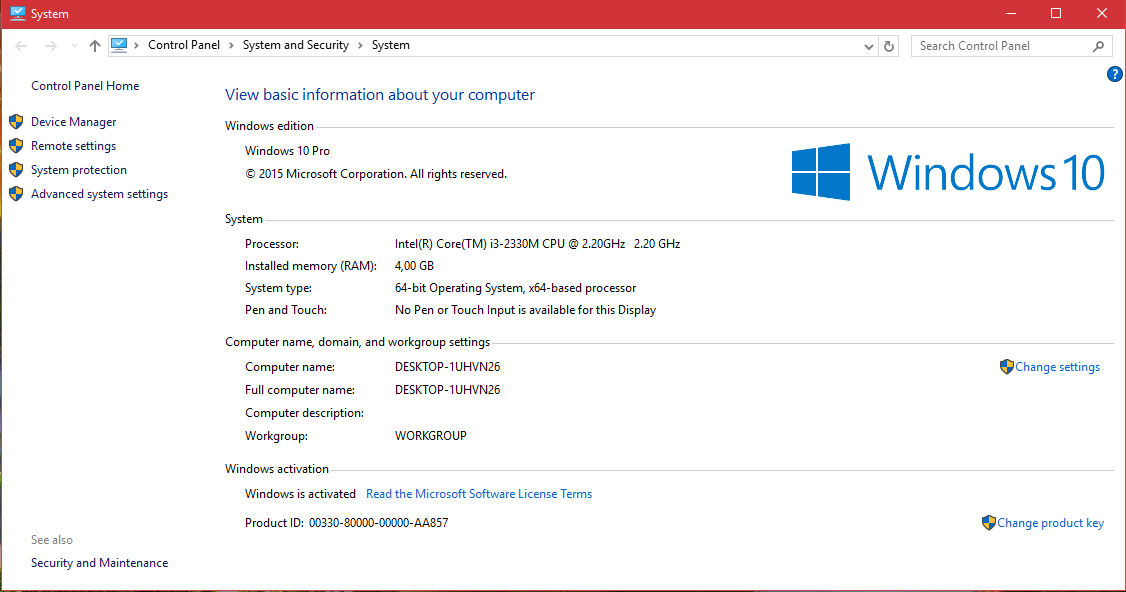Click the shield icon beside Device Manager
This screenshot has width=1126, height=592.
pos(16,122)
